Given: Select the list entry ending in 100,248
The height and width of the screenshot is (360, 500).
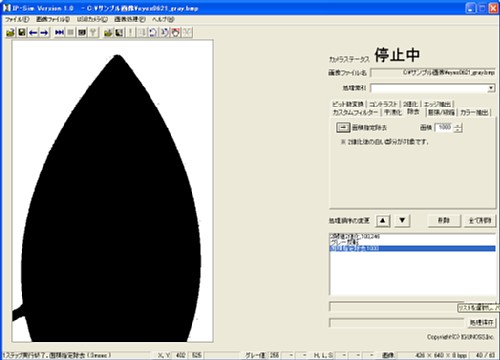Looking at the screenshot, I should (412, 236).
